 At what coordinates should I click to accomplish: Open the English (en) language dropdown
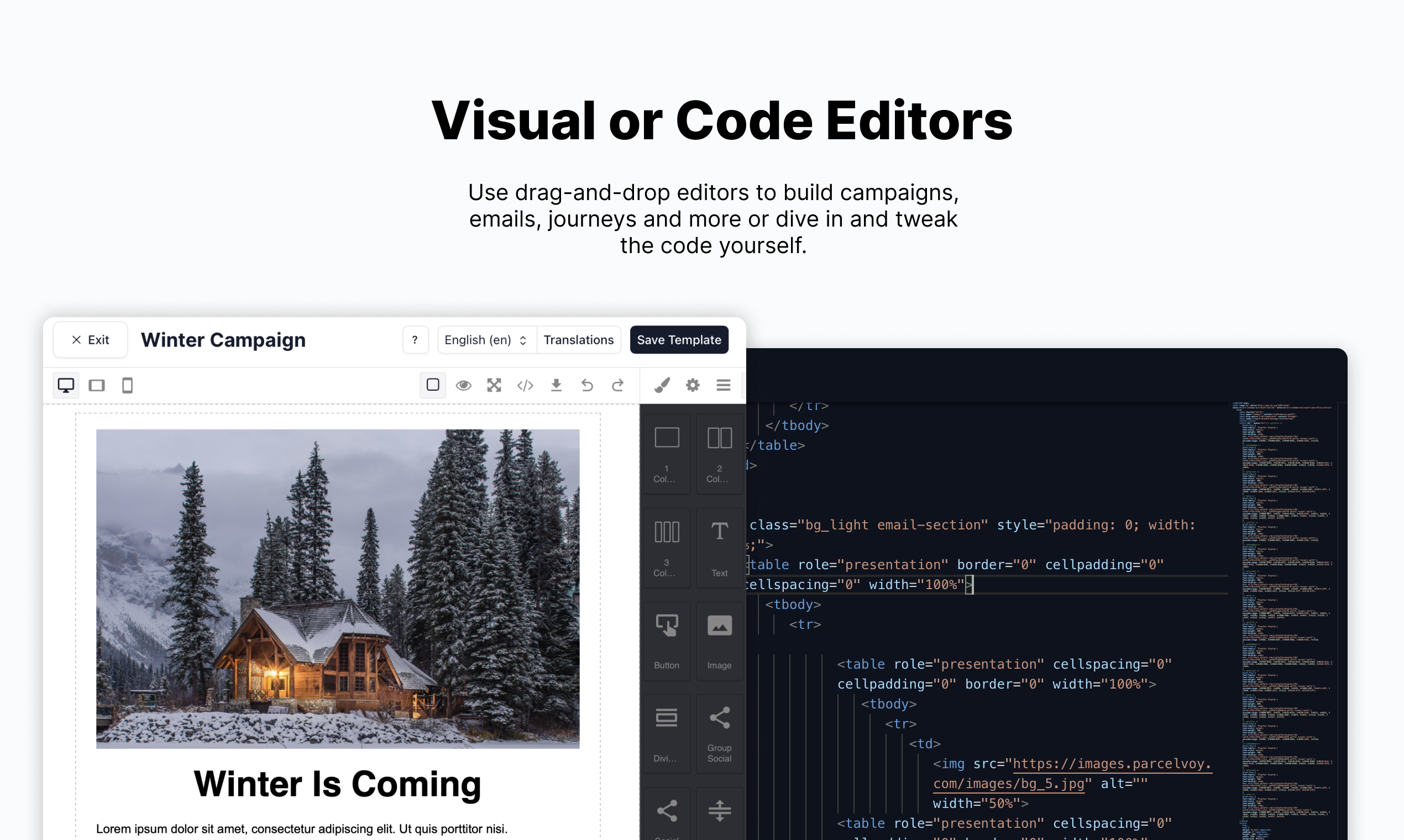pos(486,340)
